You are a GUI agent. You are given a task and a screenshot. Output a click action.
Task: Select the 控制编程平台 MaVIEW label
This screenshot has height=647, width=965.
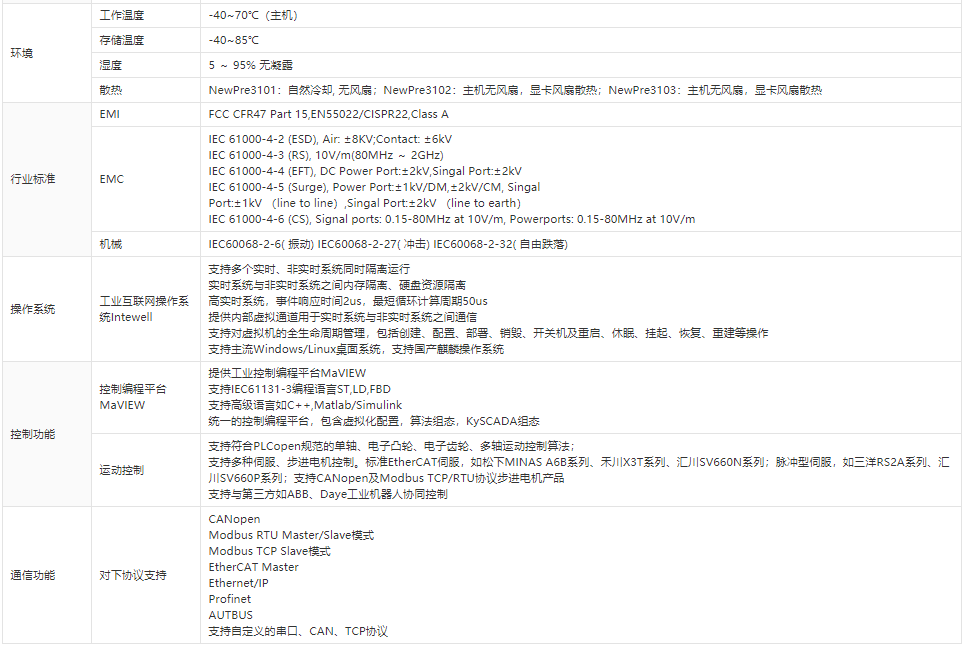tap(133, 397)
